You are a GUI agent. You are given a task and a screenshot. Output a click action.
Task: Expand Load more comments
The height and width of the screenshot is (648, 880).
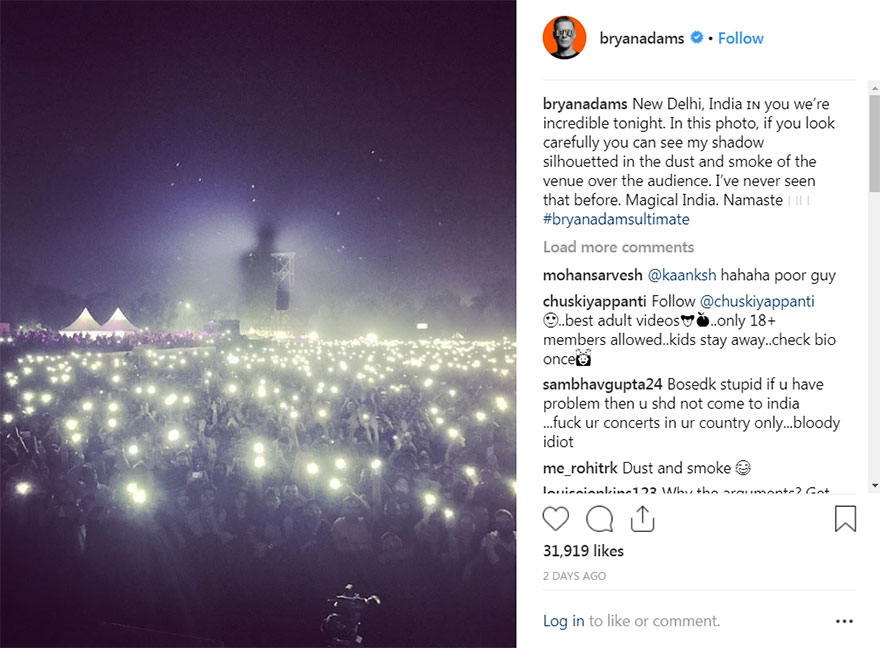click(618, 247)
